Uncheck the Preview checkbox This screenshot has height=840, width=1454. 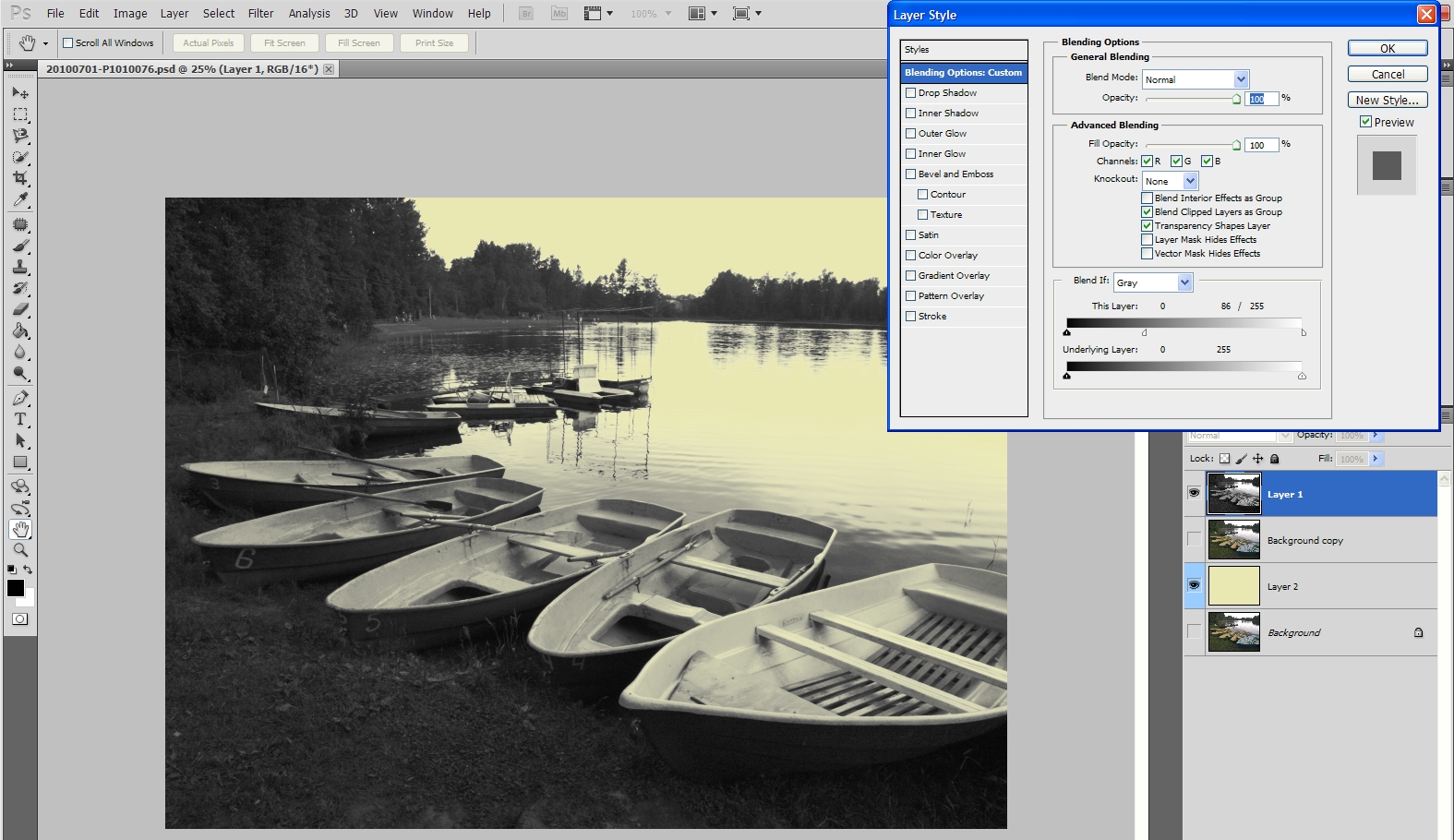pos(1365,122)
